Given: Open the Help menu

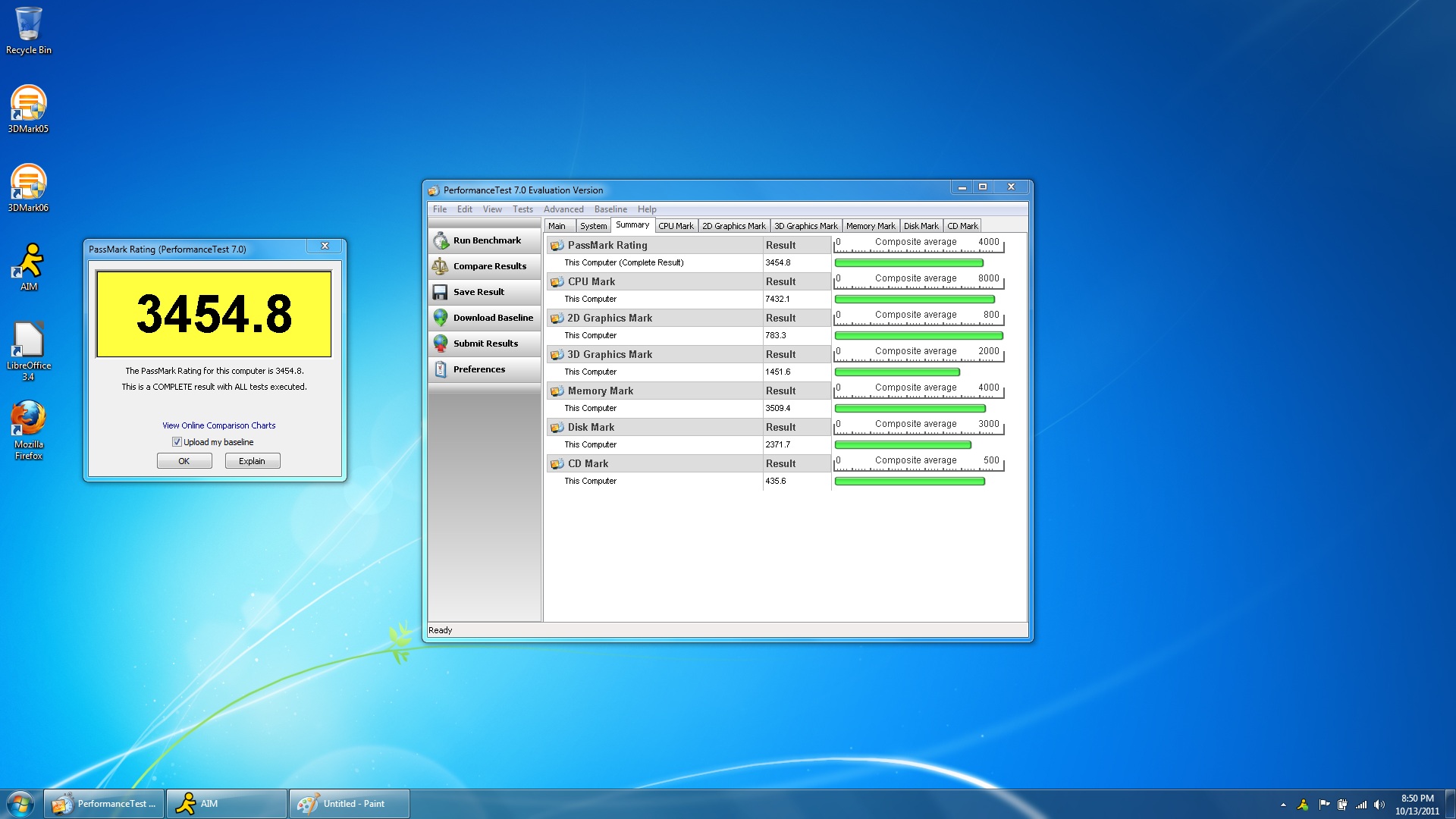Looking at the screenshot, I should 647,209.
